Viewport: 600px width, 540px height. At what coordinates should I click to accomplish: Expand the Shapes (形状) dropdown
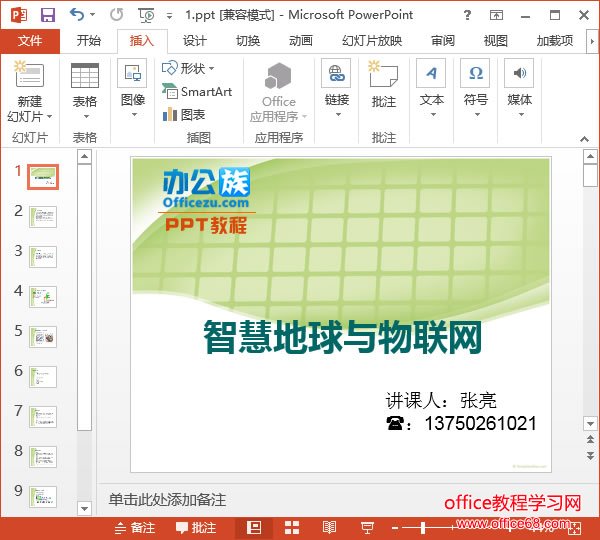[x=212, y=69]
